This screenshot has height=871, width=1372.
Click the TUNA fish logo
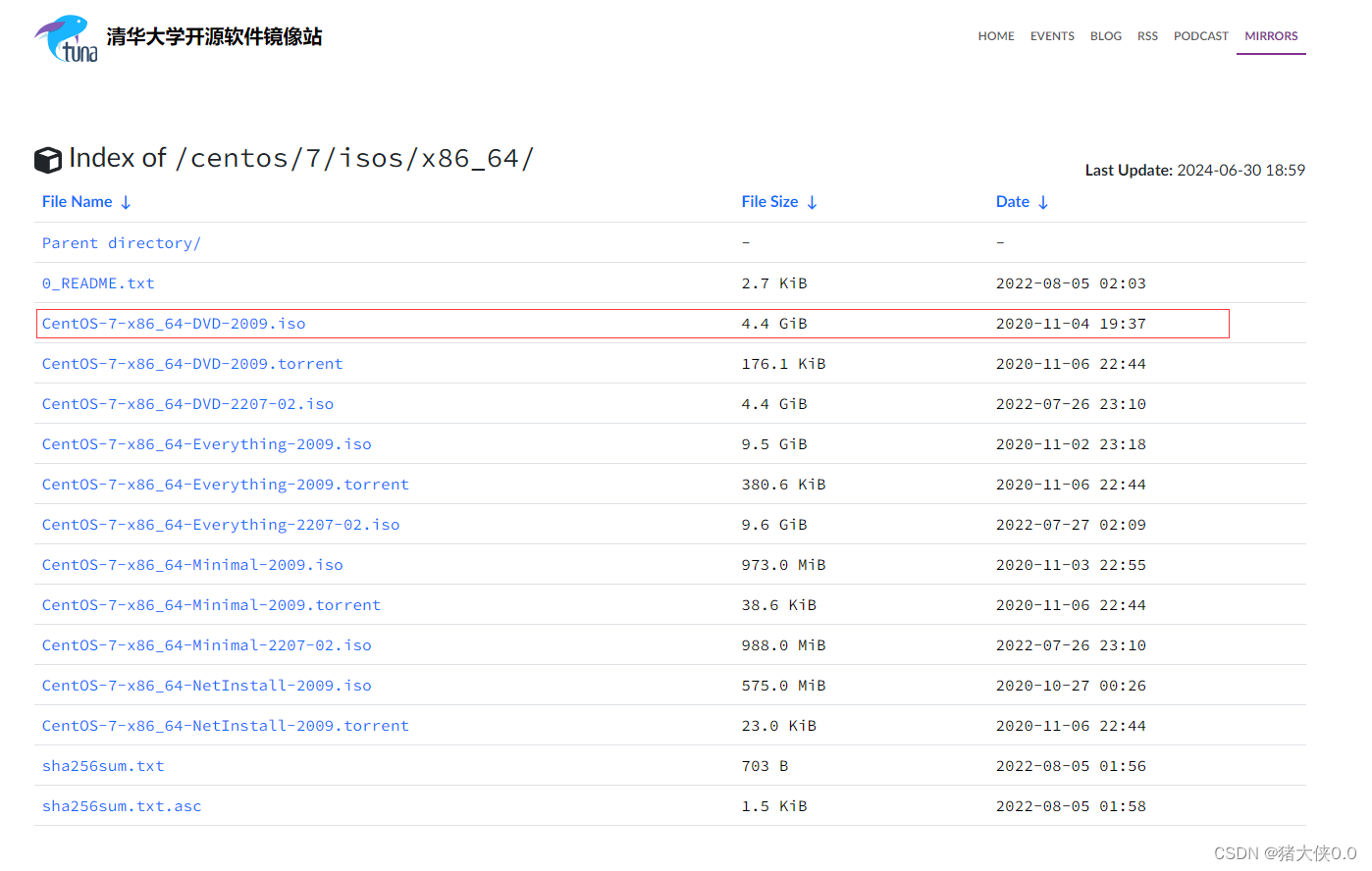coord(67,39)
